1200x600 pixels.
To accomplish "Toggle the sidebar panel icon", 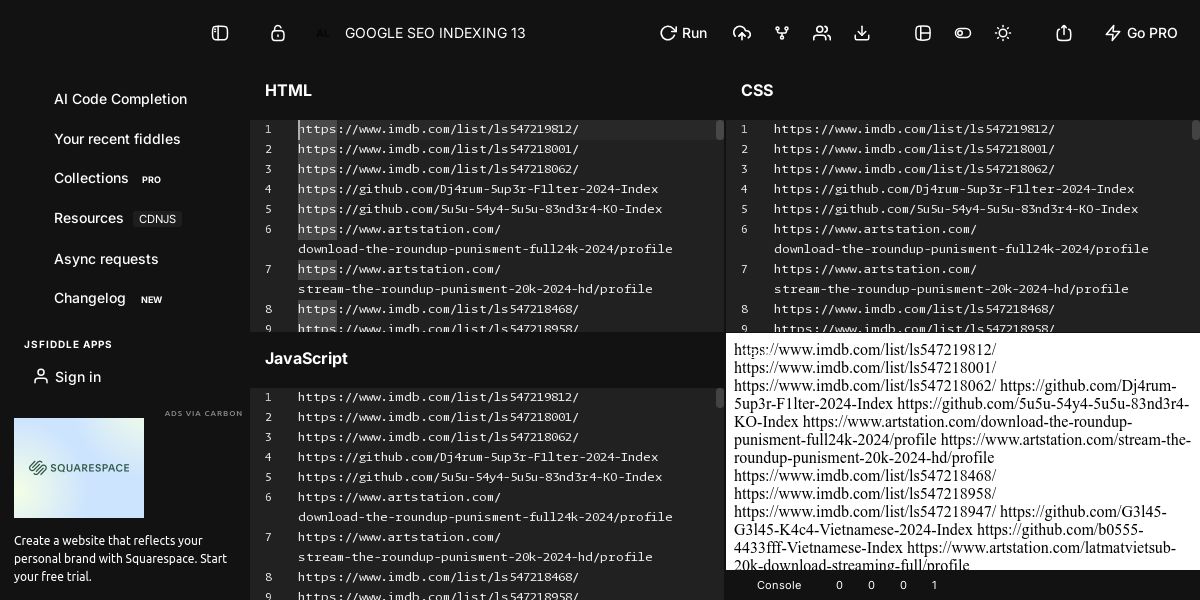I will 220,33.
